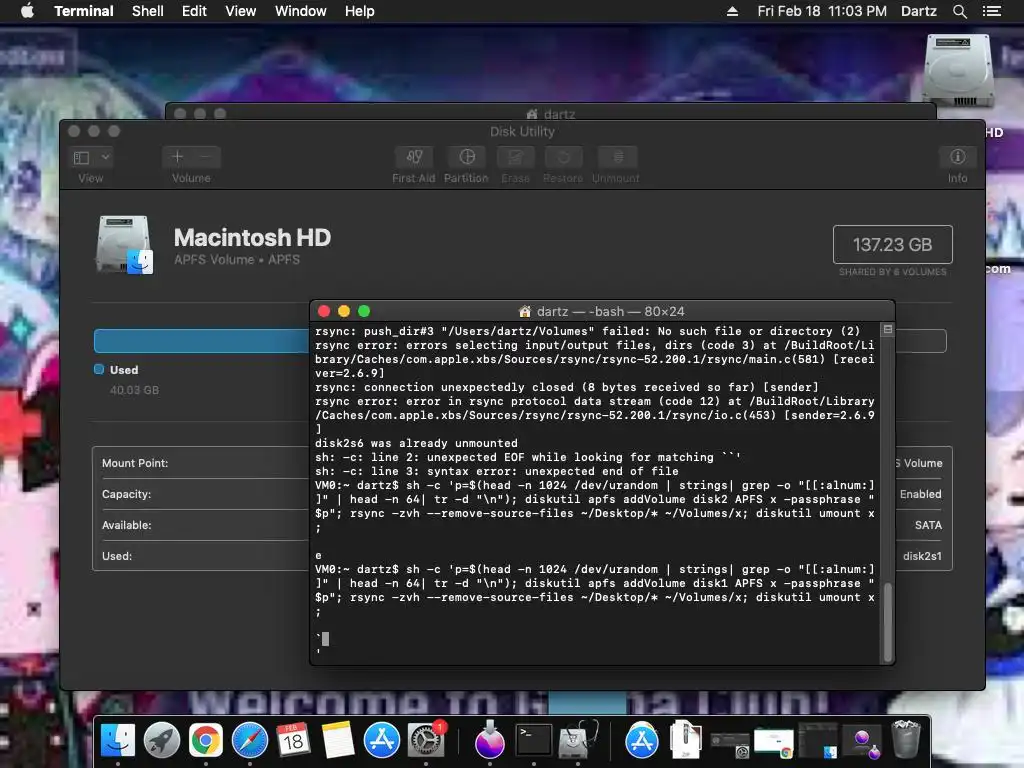Launch Launchpad from the Dock

(x=161, y=741)
